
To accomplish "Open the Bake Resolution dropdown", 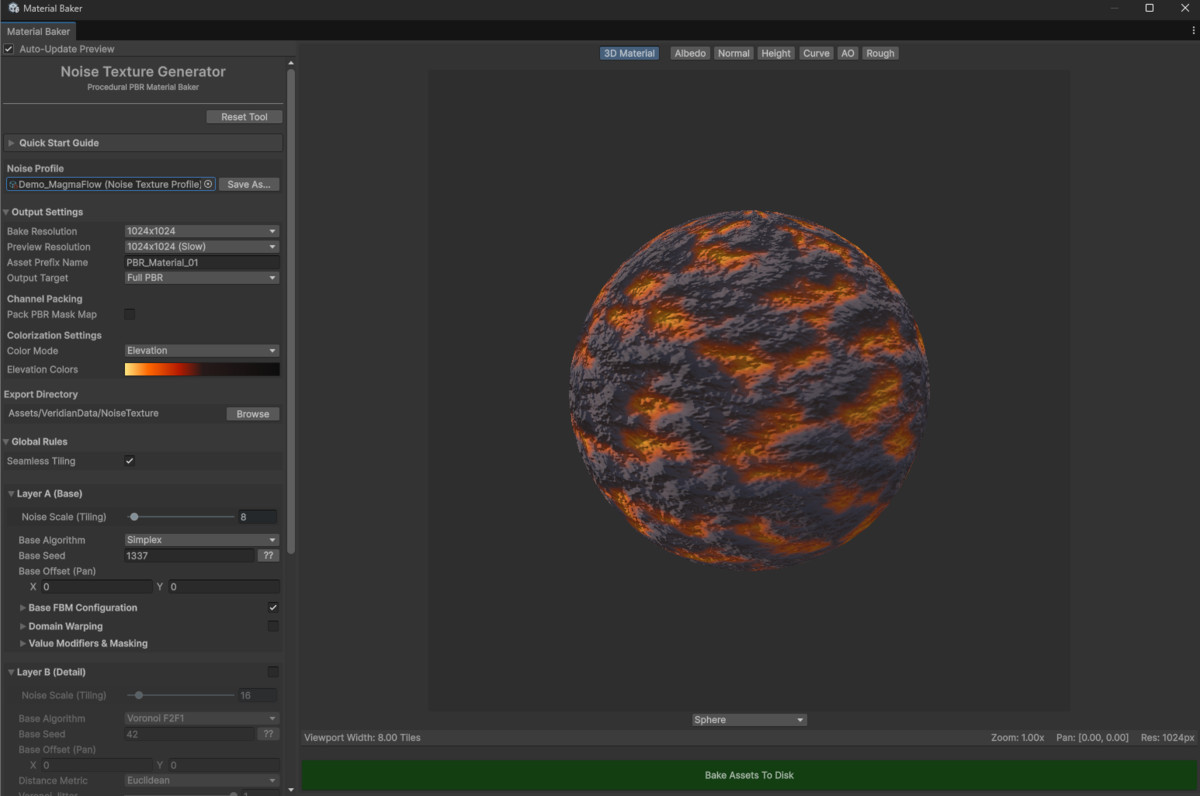I will (201, 231).
